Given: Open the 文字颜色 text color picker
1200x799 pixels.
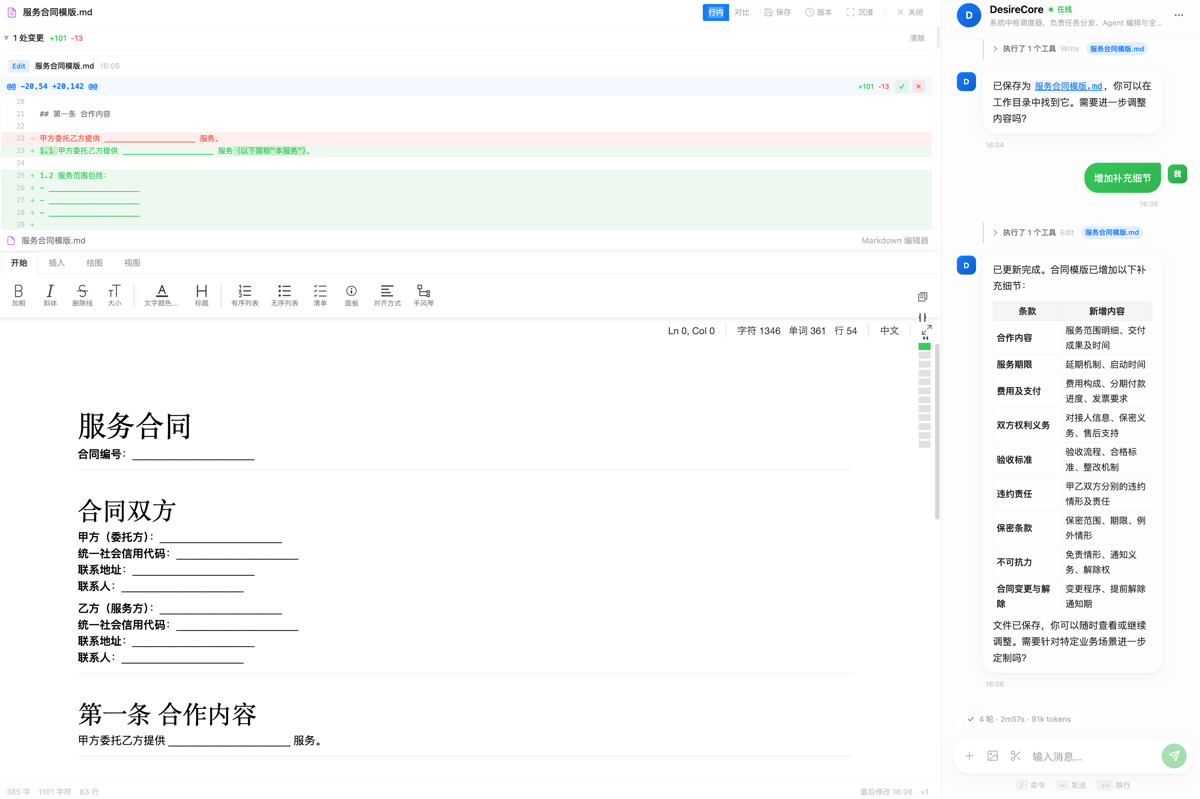Looking at the screenshot, I should 160,292.
